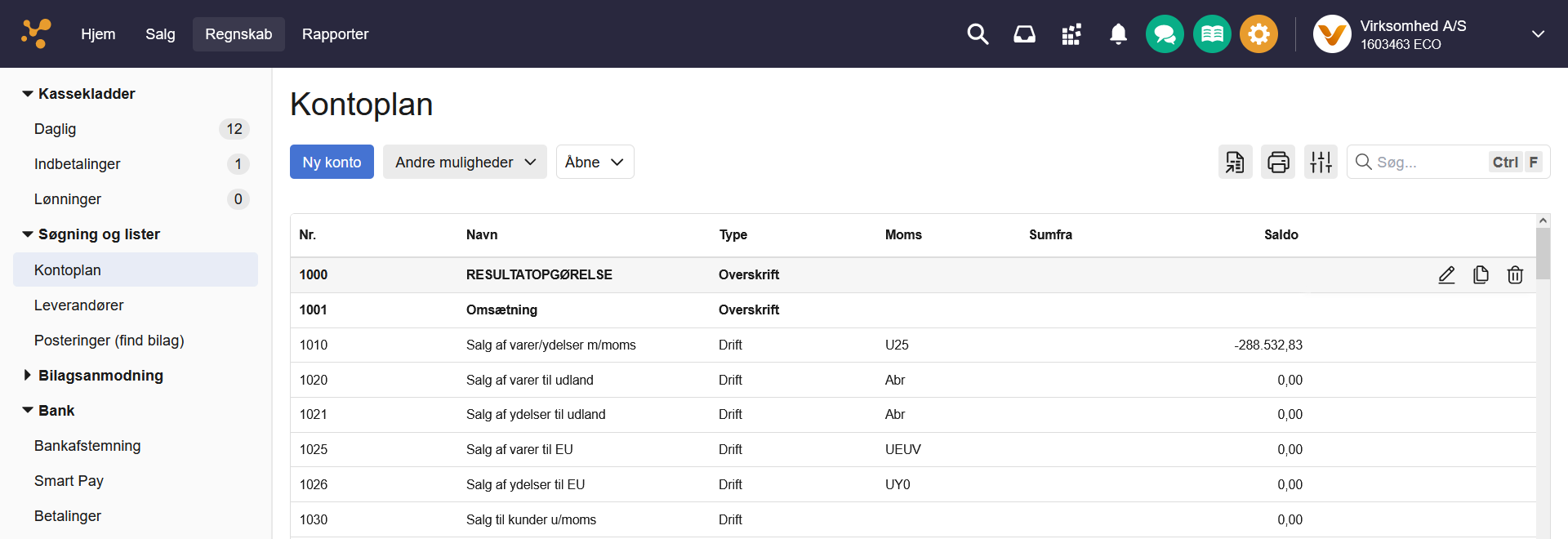1568x539 pixels.
Task: Collapse the Kassekladder sidebar section
Action: click(86, 94)
